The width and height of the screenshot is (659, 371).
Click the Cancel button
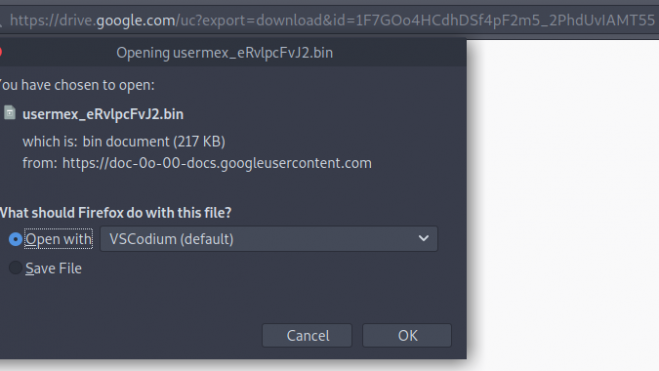pos(307,335)
